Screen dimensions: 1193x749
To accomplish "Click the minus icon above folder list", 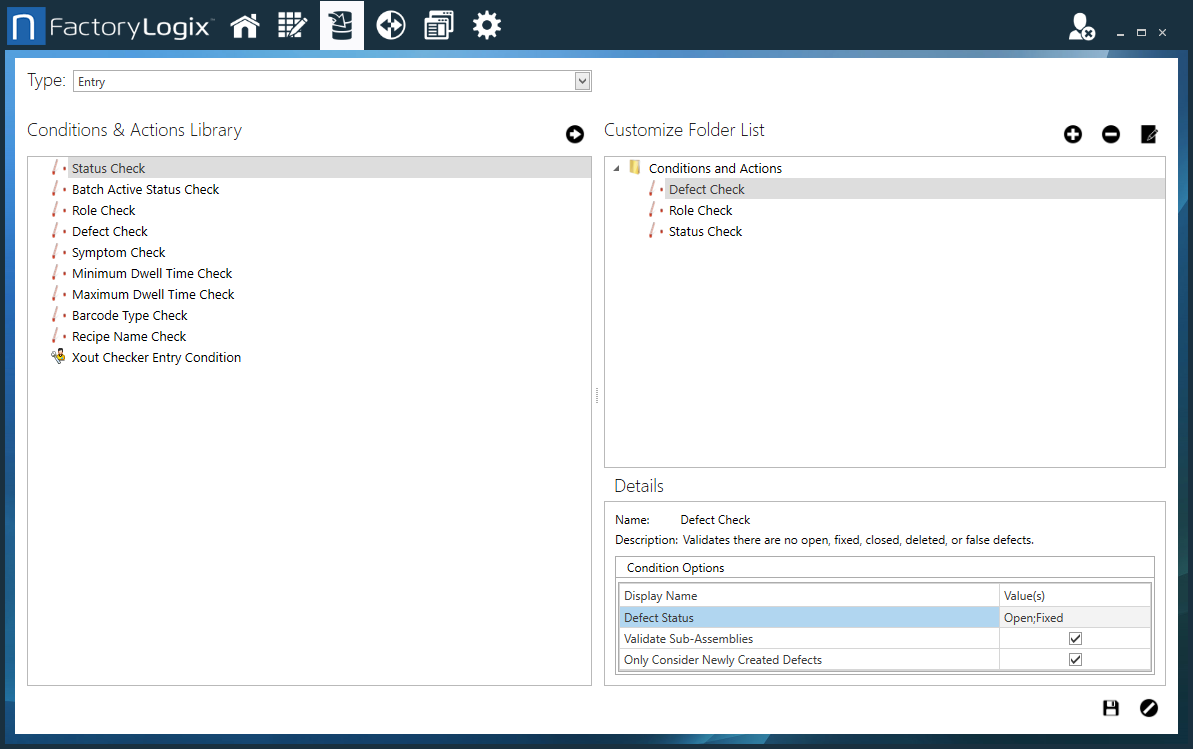I will point(1111,134).
